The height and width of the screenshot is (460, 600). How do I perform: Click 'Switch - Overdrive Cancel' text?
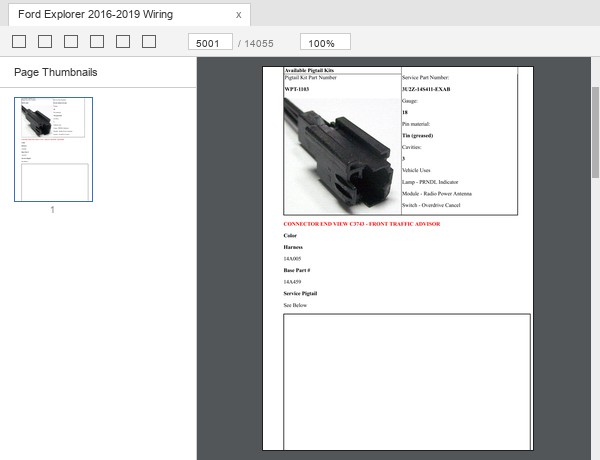tap(431, 205)
